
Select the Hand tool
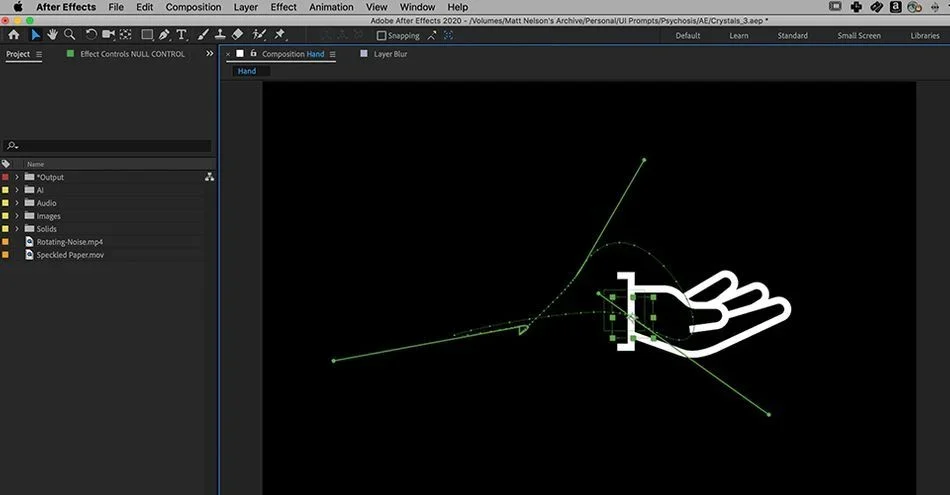coord(52,35)
